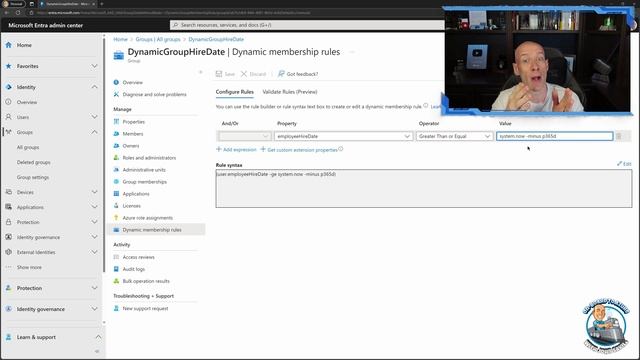Image resolution: width=640 pixels, height=360 pixels.
Task: Open the Property dropdown showing employeeHireDate
Action: tap(344, 136)
